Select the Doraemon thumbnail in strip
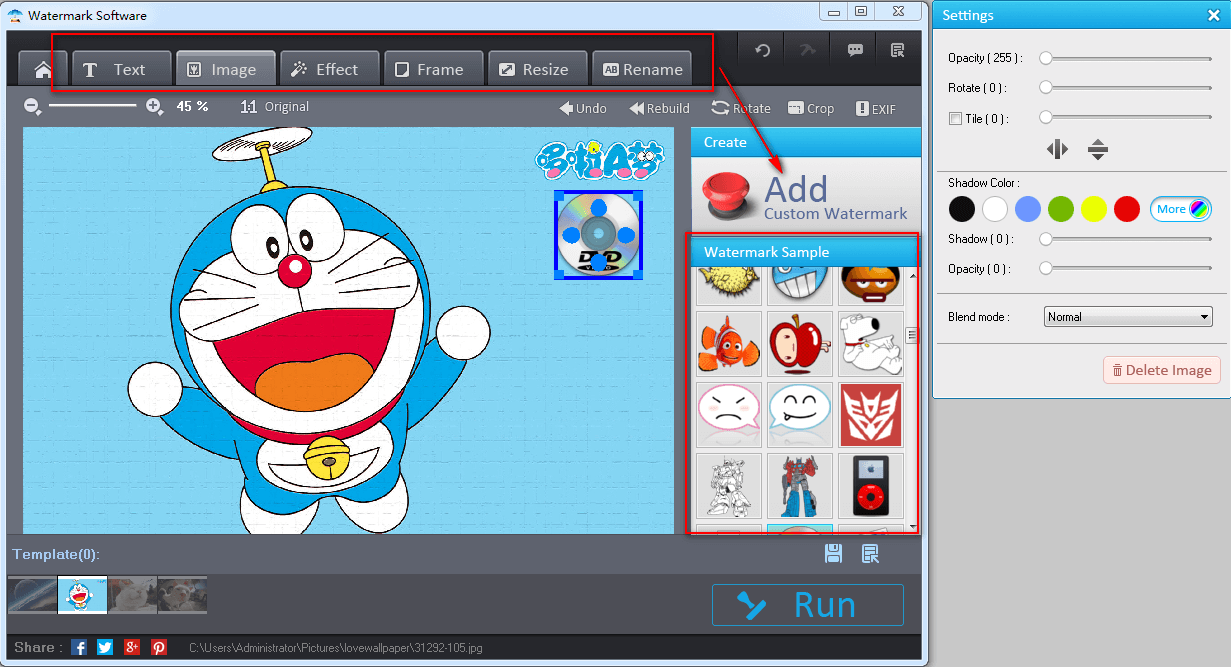1231x667 pixels. [83, 595]
